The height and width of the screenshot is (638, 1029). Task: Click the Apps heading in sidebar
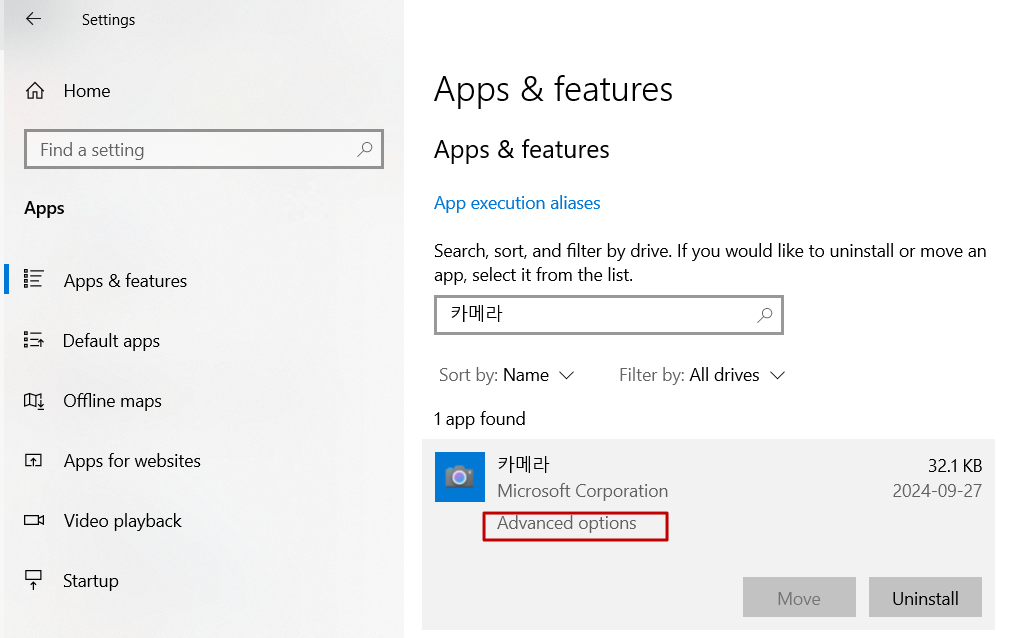tap(45, 209)
